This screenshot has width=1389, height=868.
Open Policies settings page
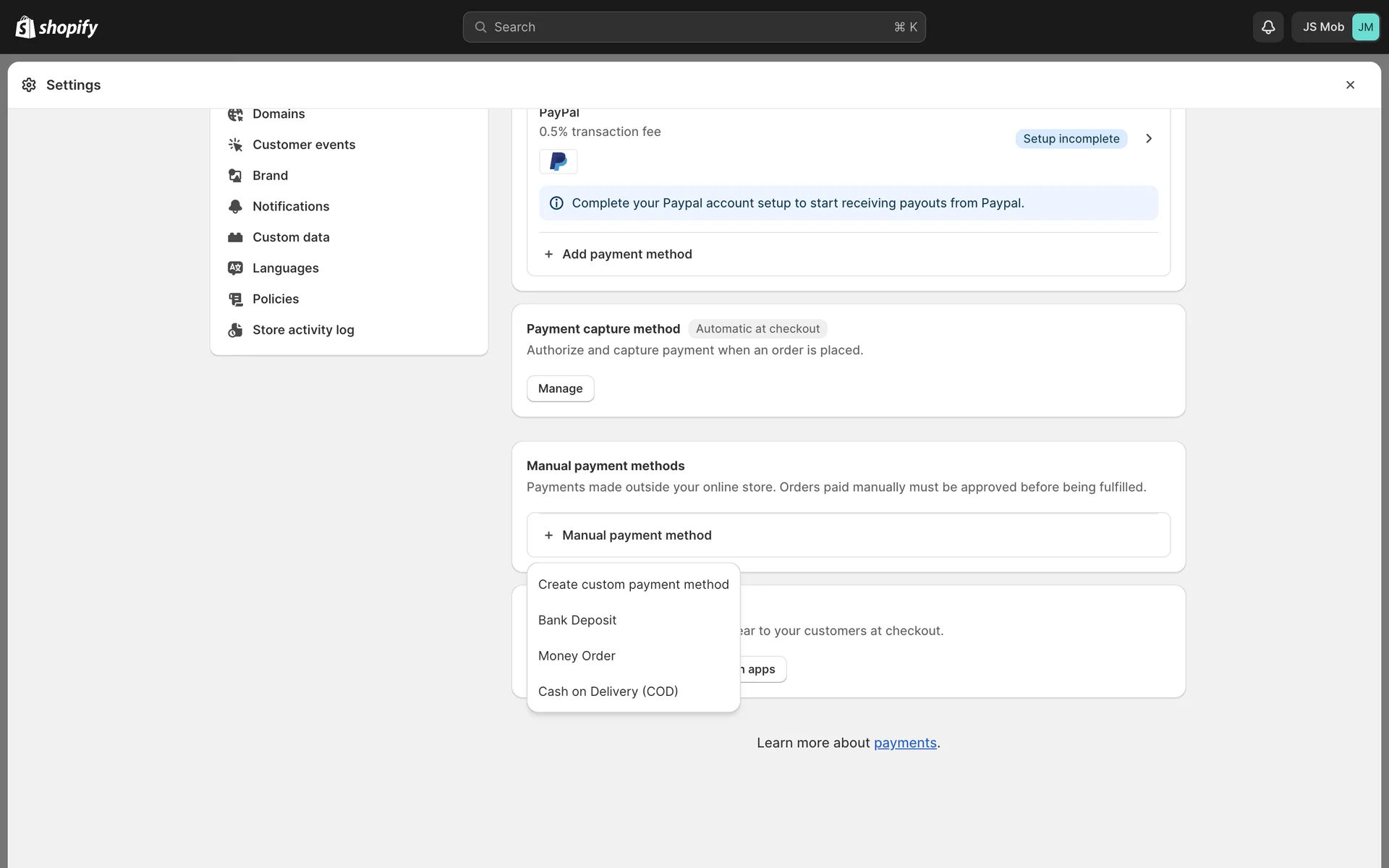275,299
